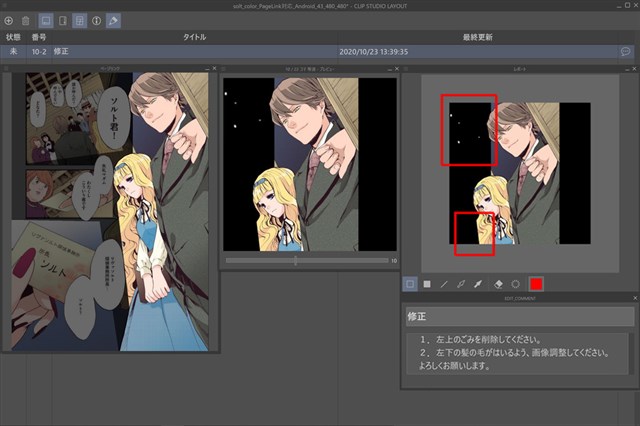
Task: Toggle the device preview panel icon
Action: point(63,20)
